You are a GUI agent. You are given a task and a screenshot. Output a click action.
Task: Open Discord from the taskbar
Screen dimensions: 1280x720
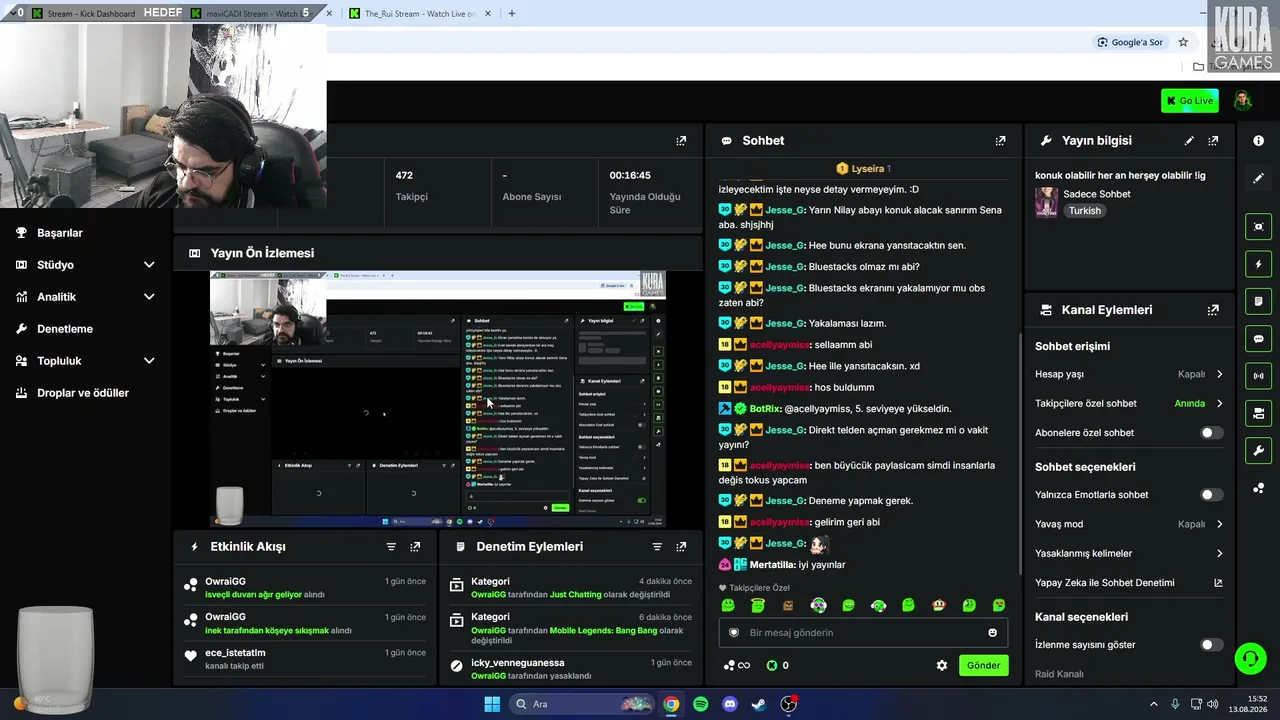(730, 704)
